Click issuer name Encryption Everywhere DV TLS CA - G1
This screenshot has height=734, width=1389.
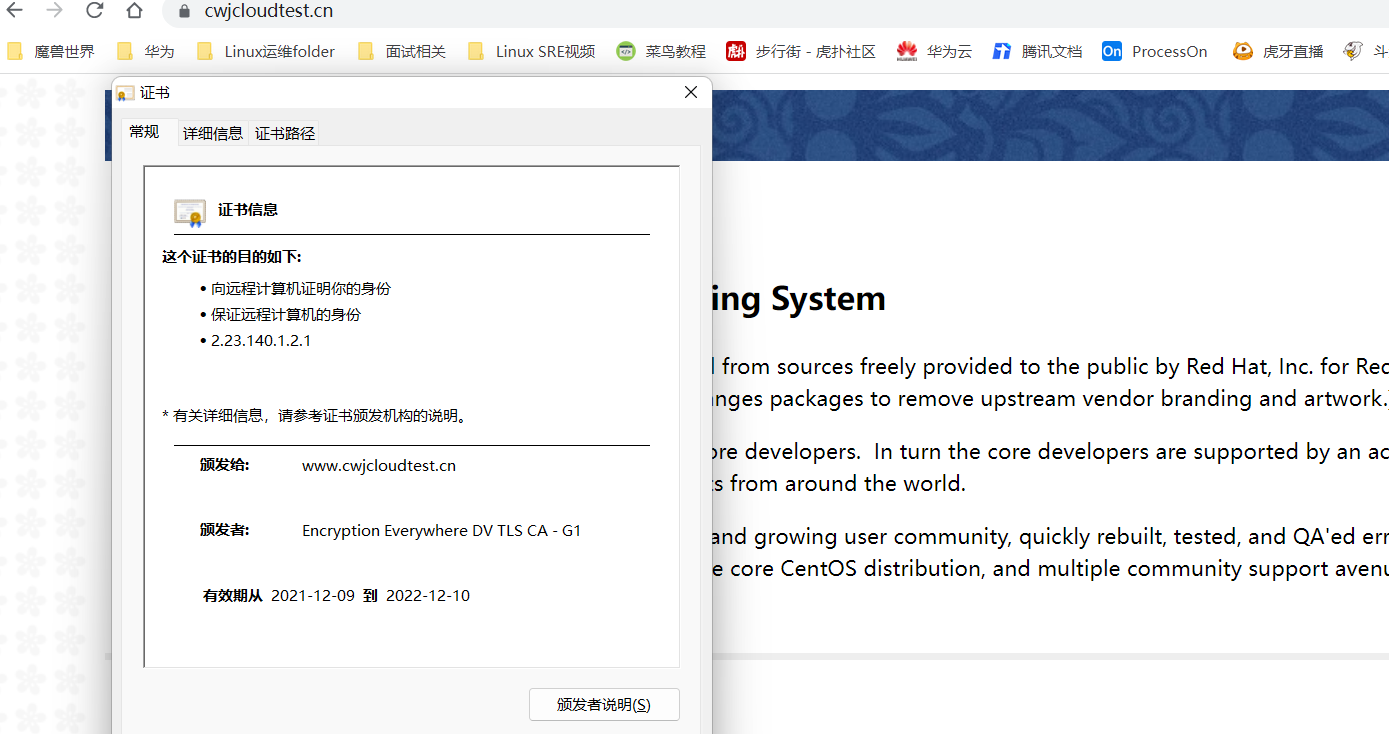(x=442, y=530)
